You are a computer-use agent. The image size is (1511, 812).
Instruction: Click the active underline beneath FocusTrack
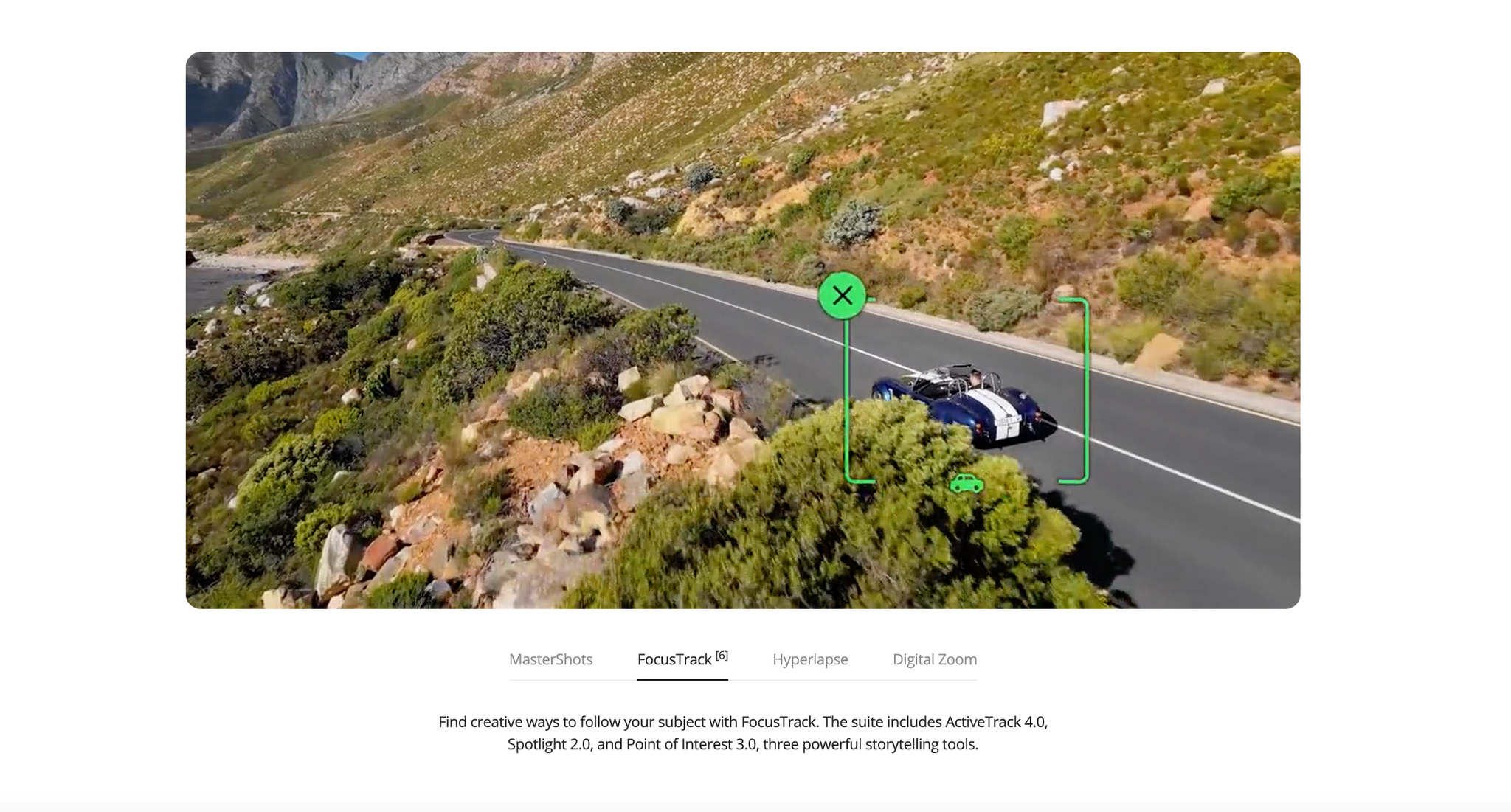point(682,679)
